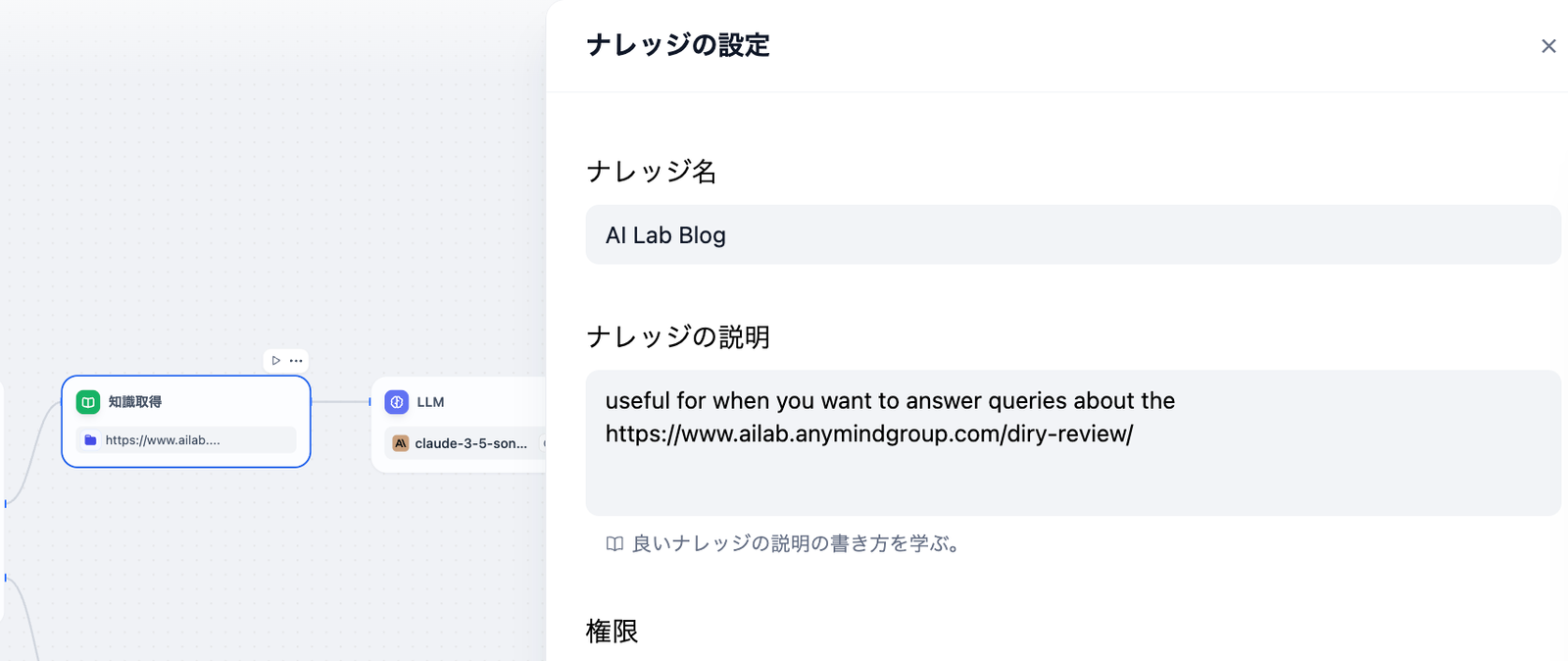The height and width of the screenshot is (661, 1568).
Task: Click the play icon above the knowledge node
Action: point(277,360)
